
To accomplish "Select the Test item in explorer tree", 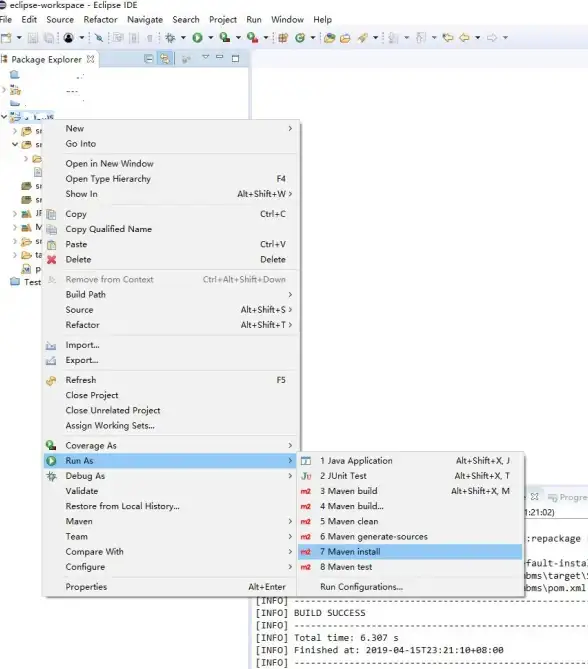I will click(x=26, y=282).
